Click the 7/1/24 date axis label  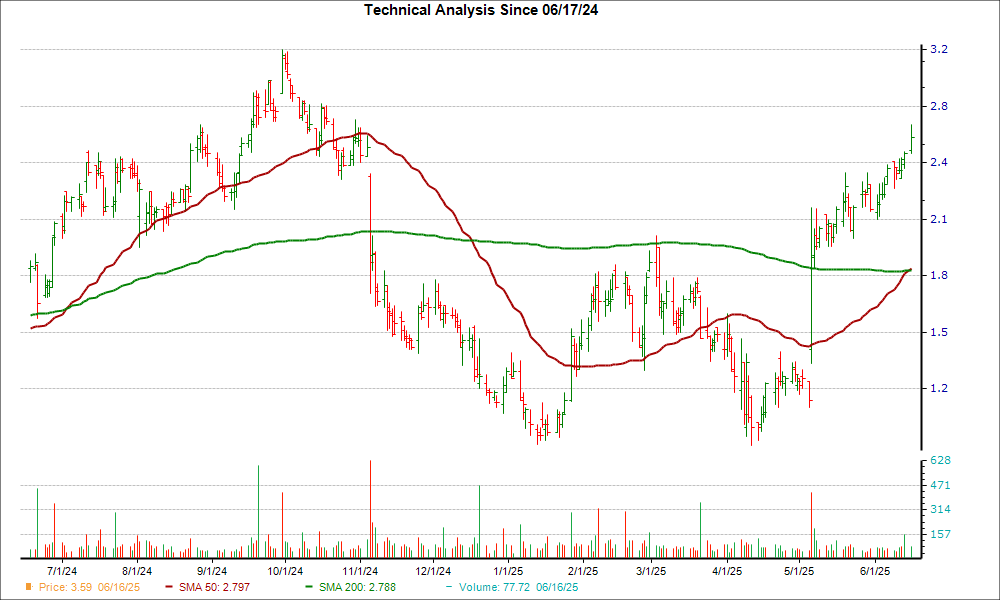click(62, 571)
